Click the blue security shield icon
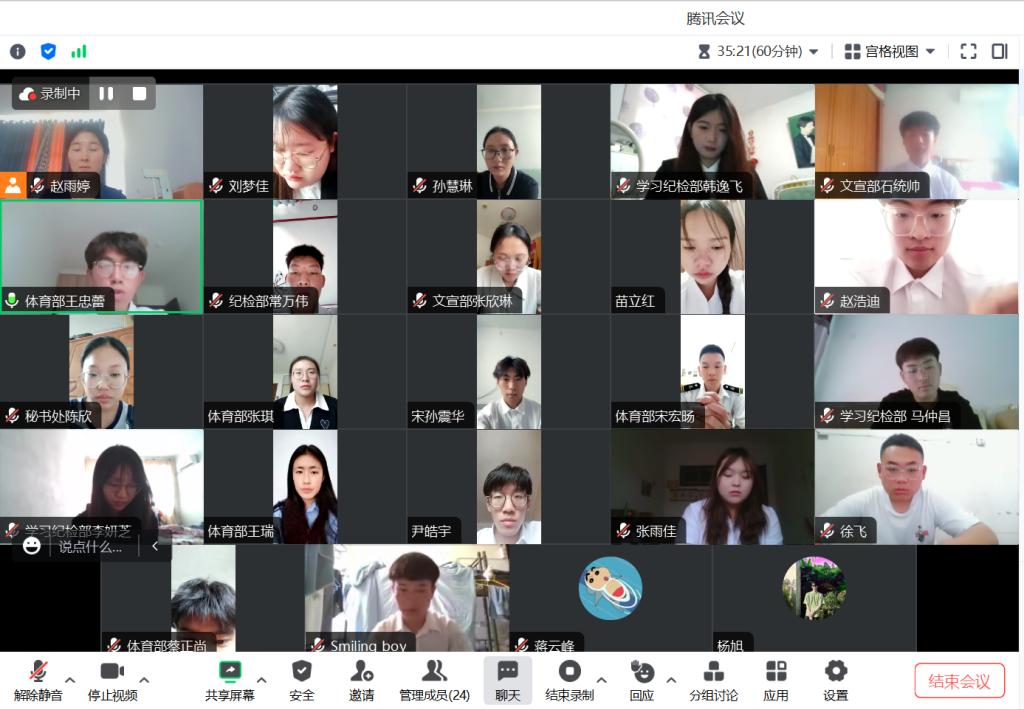The width and height of the screenshot is (1024, 710). (x=48, y=51)
